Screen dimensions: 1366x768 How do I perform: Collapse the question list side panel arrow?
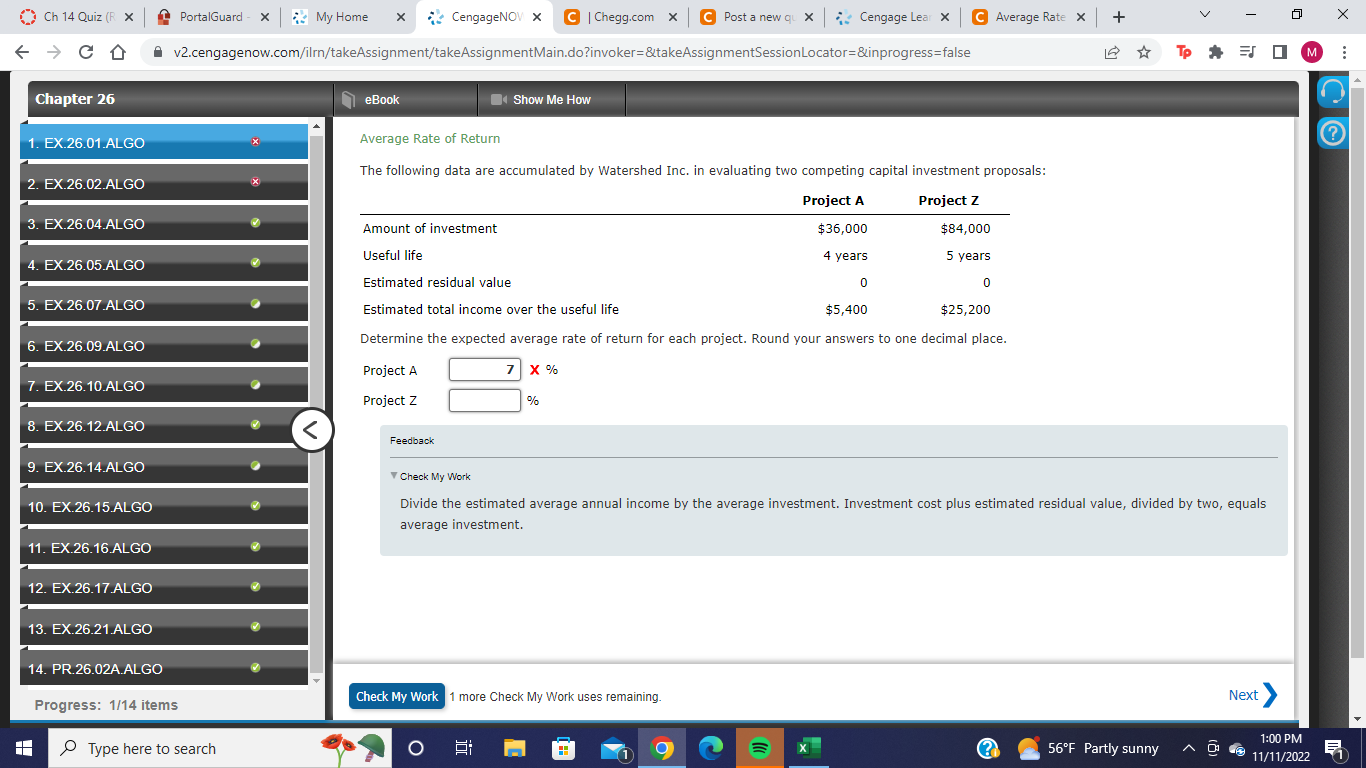pyautogui.click(x=312, y=431)
